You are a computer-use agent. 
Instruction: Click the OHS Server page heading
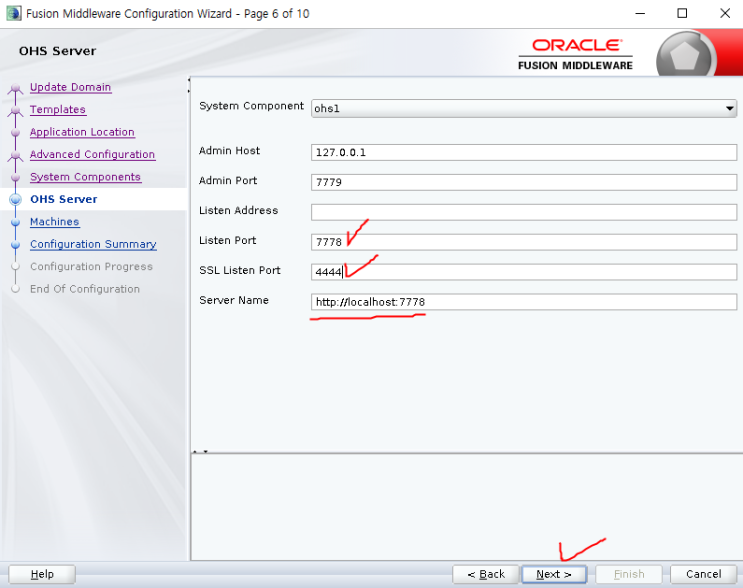click(57, 51)
